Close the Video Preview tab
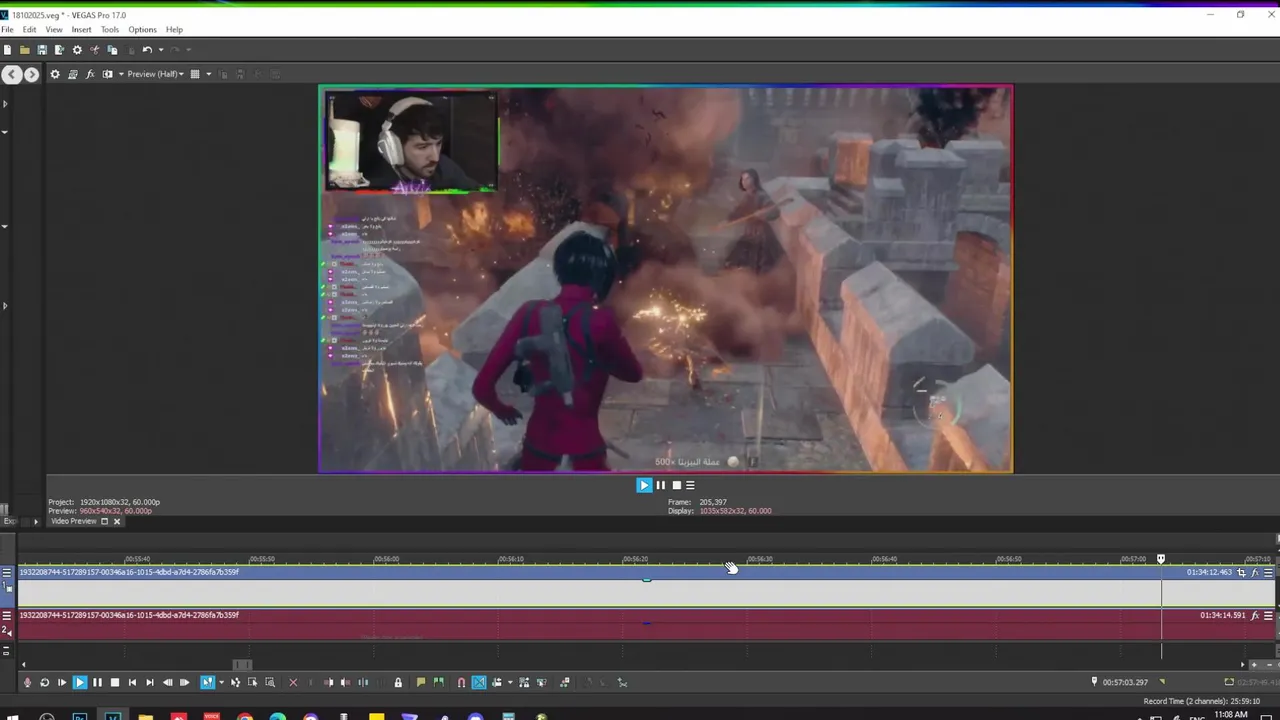Image resolution: width=1280 pixels, height=720 pixels. [117, 521]
